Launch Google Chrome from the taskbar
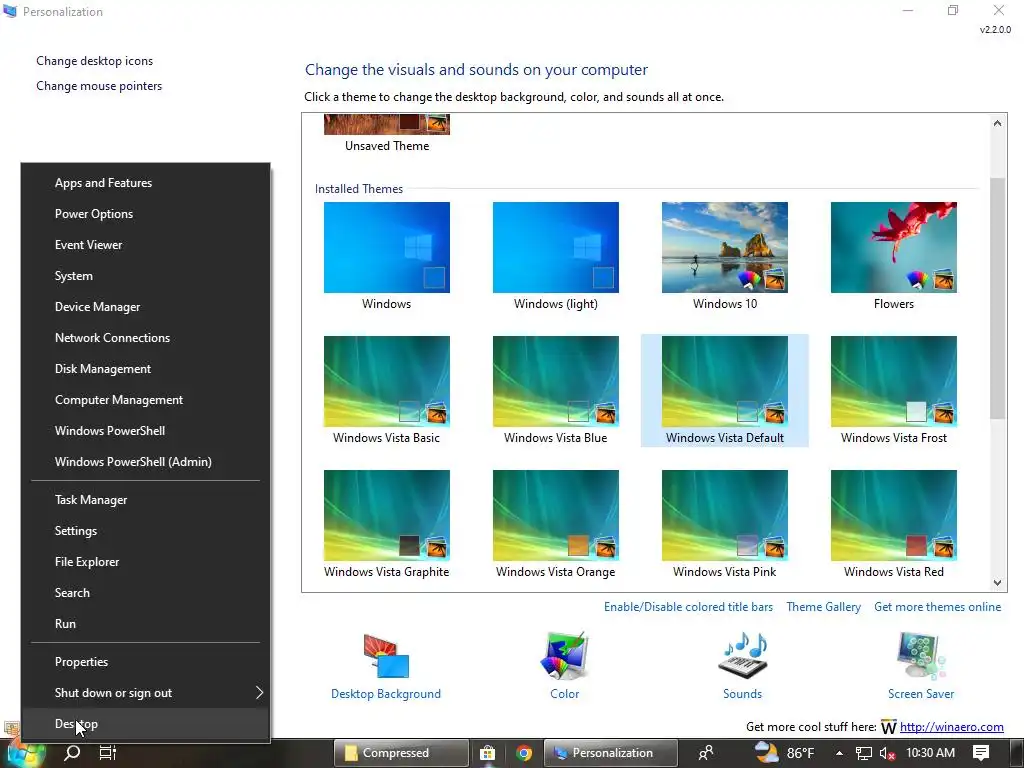This screenshot has height=768, width=1024. pyautogui.click(x=524, y=753)
